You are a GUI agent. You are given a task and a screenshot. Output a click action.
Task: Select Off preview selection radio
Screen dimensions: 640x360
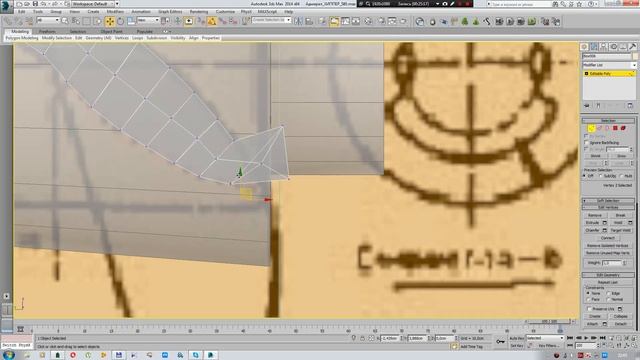tap(585, 176)
